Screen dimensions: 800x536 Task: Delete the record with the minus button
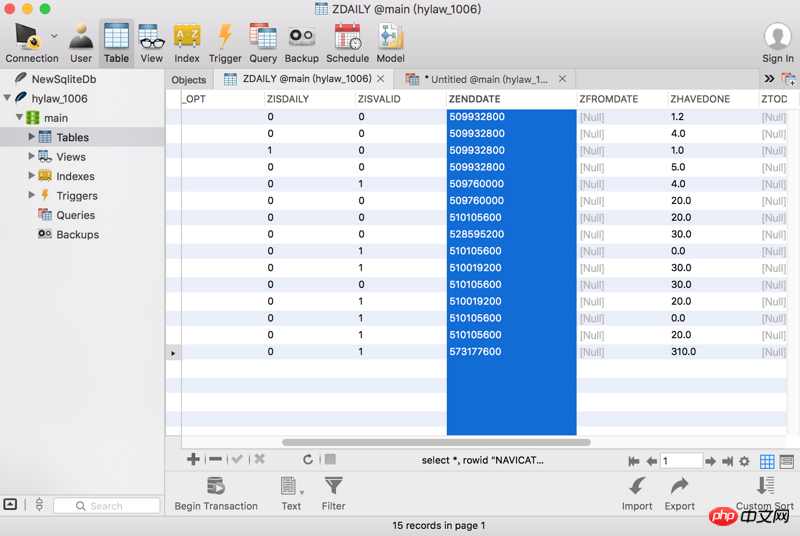[x=215, y=460]
